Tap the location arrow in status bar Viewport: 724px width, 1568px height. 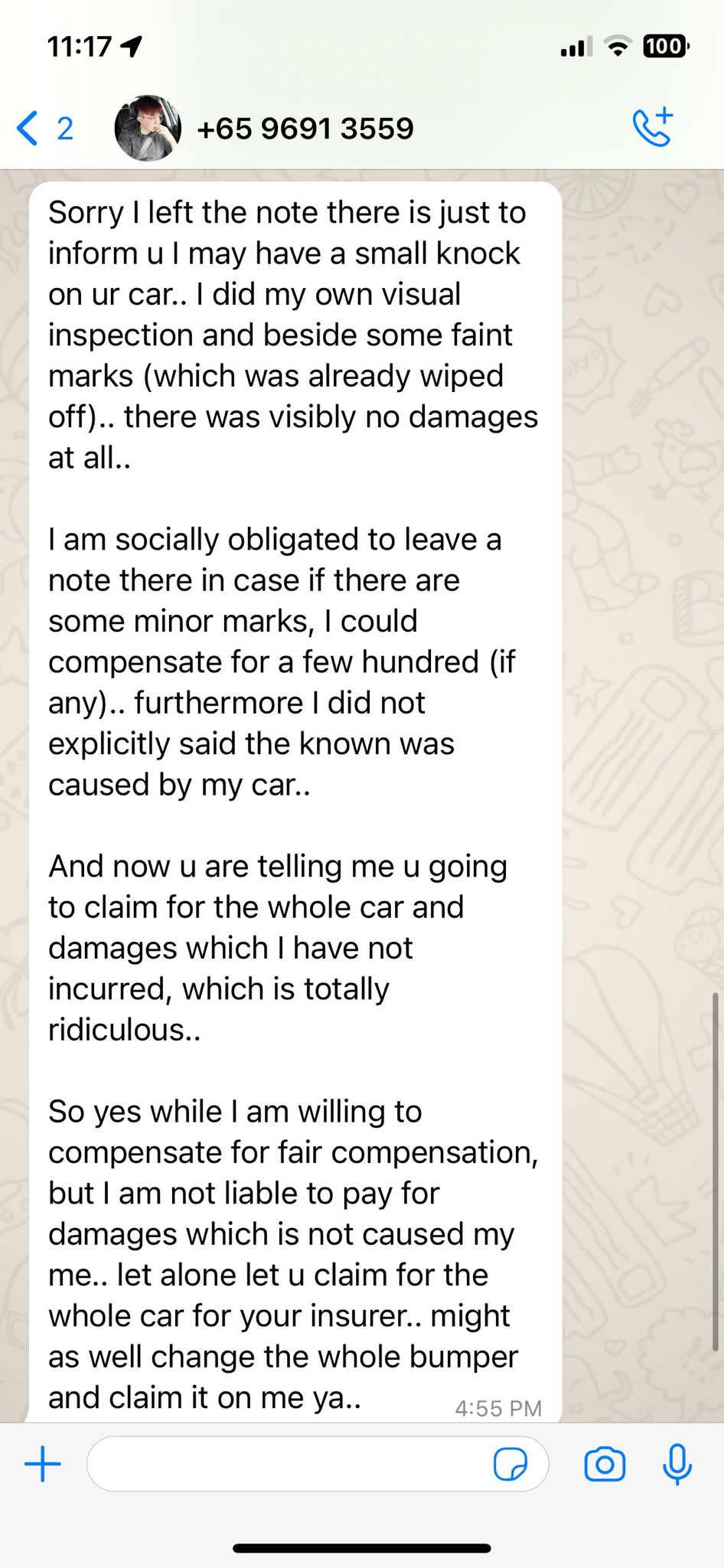(x=132, y=47)
